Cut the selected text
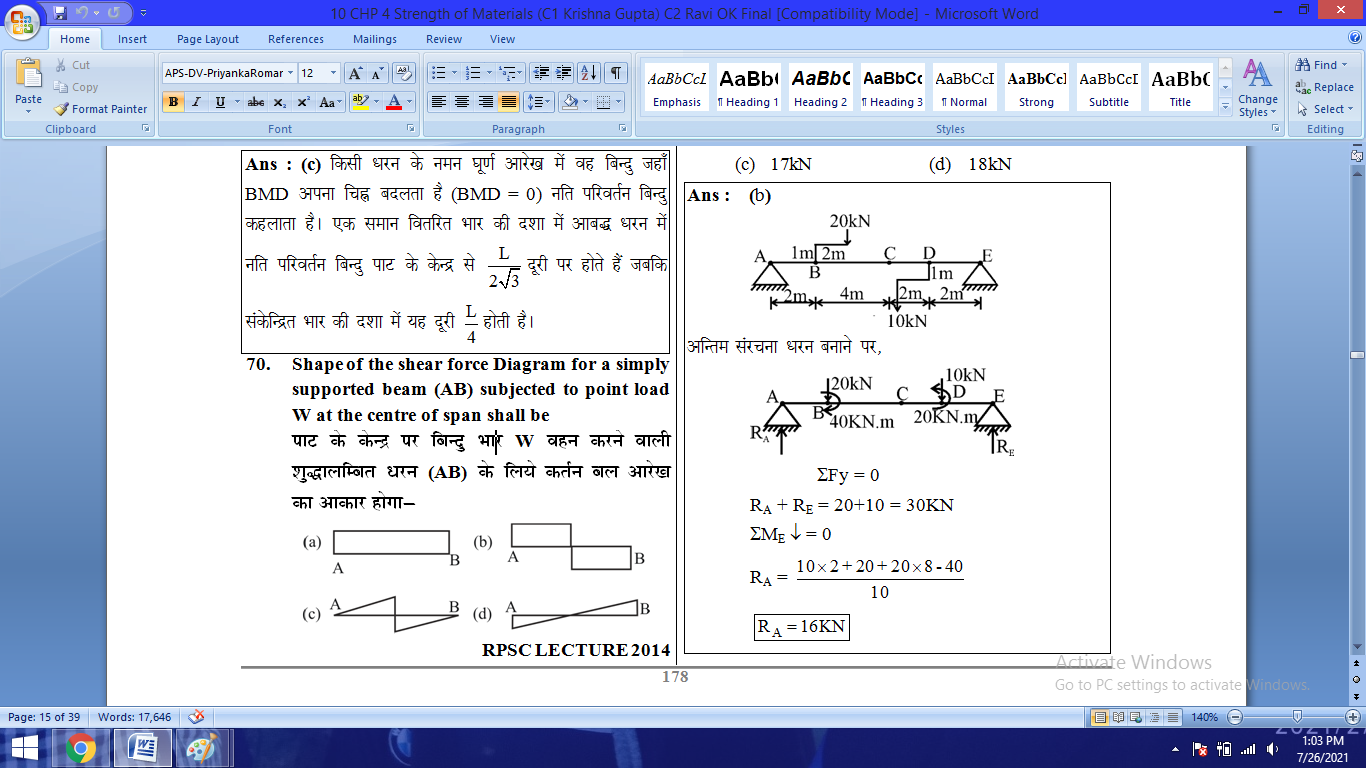The image size is (1366, 768). click(x=72, y=65)
